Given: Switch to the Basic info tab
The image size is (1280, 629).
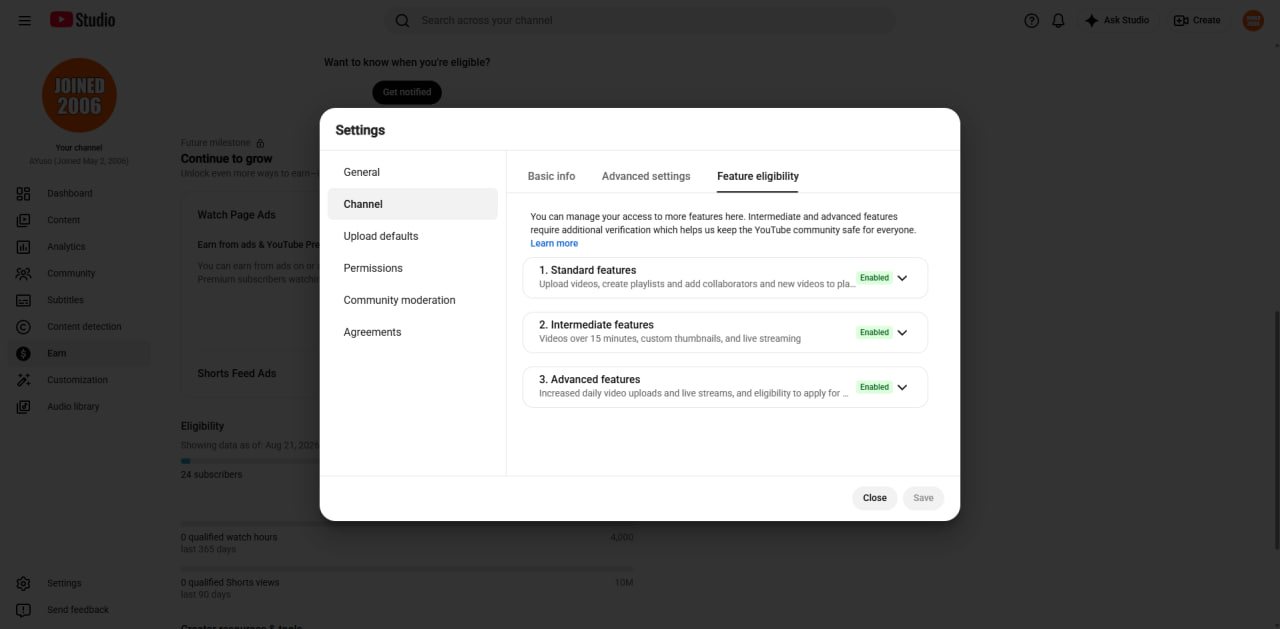Looking at the screenshot, I should pos(551,176).
